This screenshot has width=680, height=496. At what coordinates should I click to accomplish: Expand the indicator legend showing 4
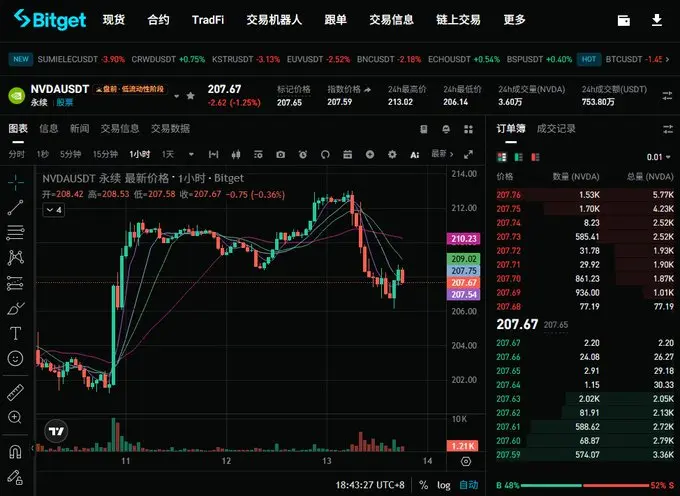pos(54,210)
